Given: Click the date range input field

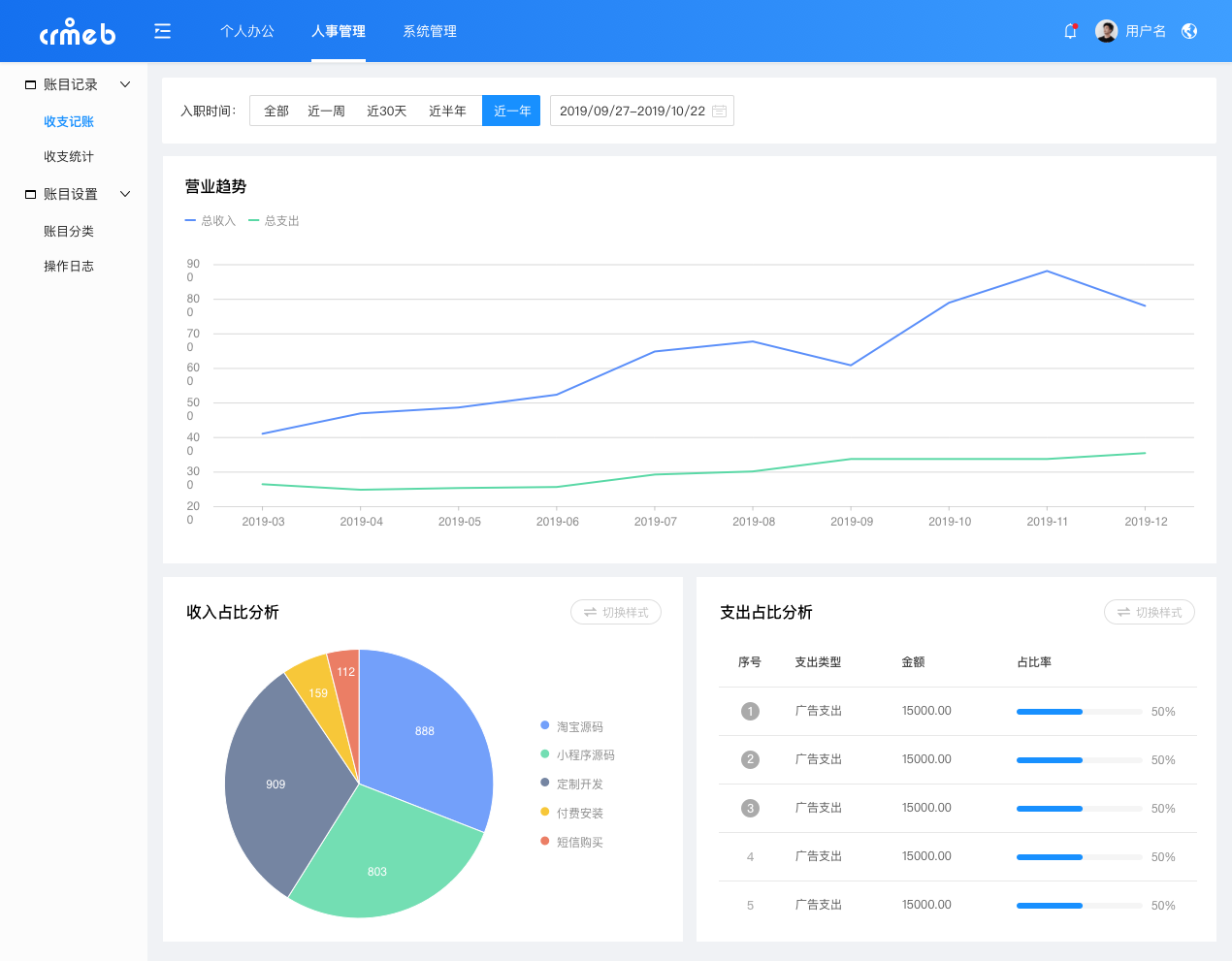Looking at the screenshot, I should coord(642,112).
